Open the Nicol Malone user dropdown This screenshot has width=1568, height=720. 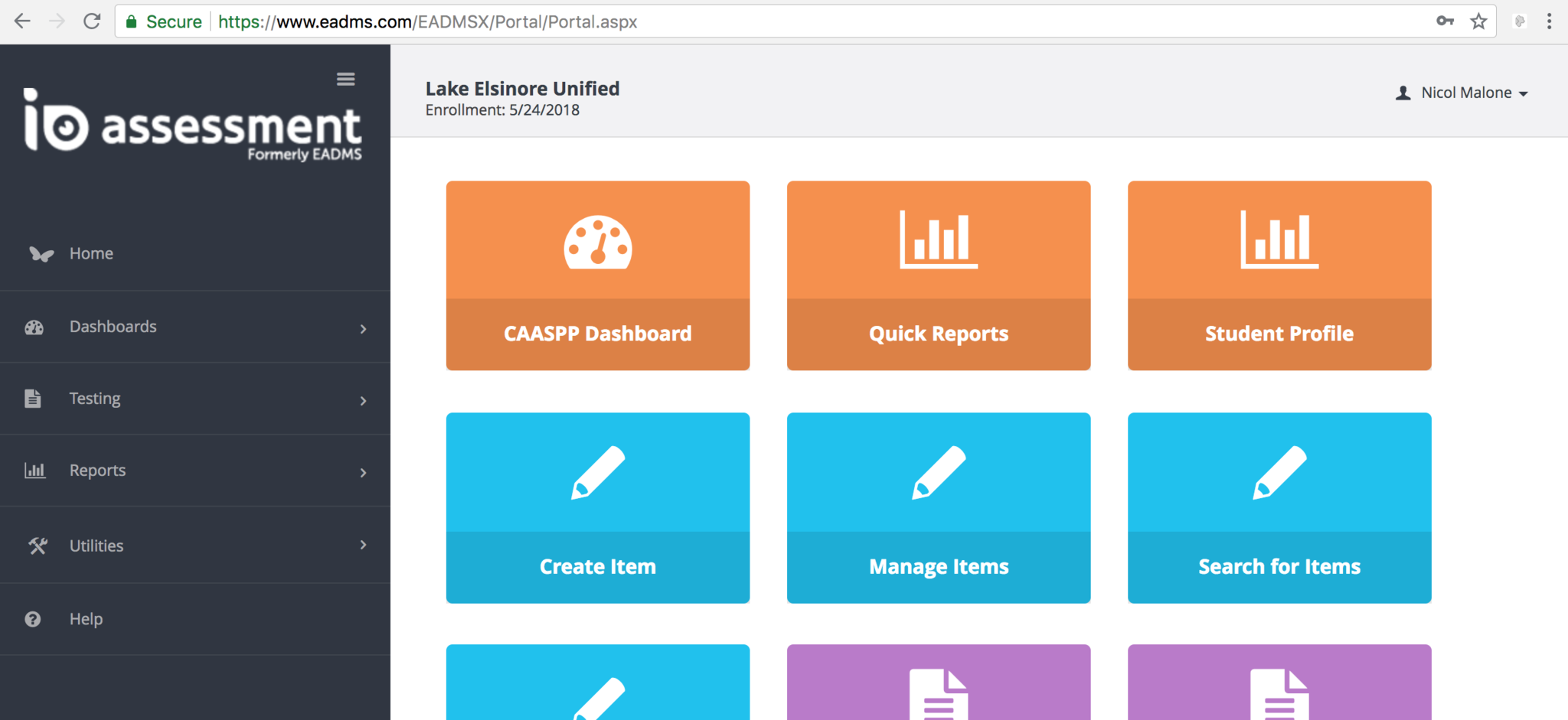(1464, 93)
